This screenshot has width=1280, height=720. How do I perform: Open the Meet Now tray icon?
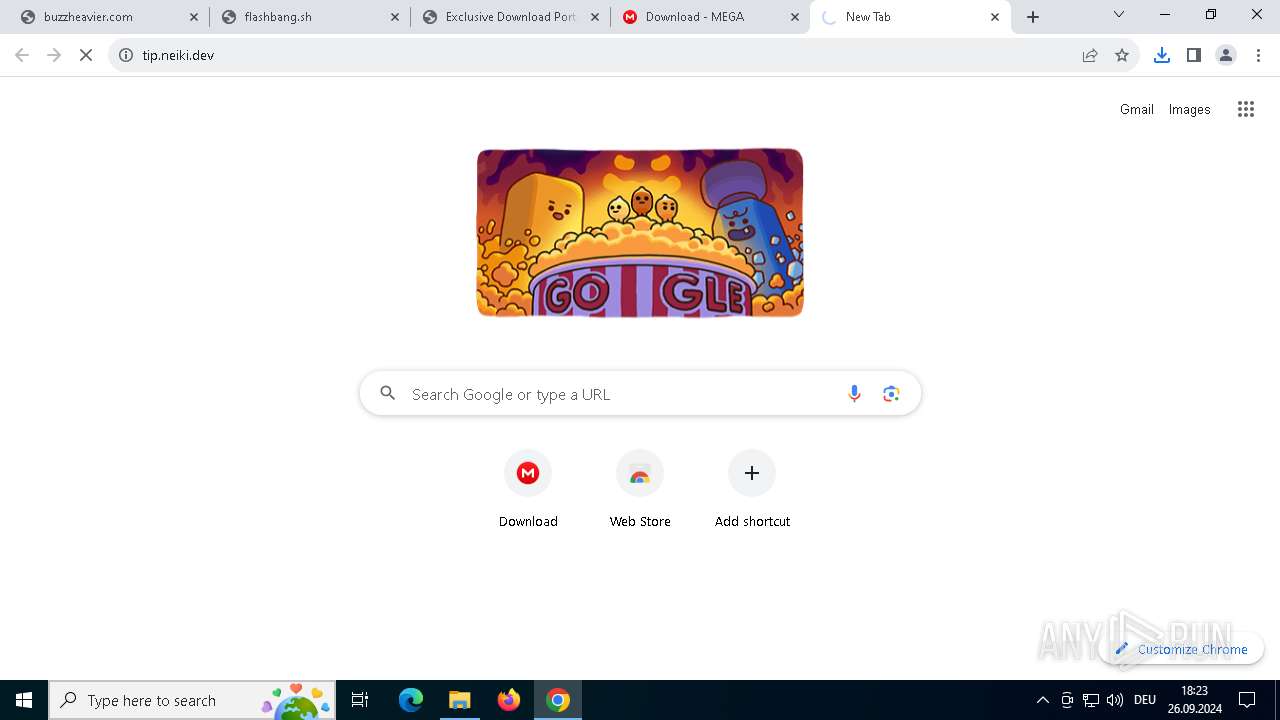[1067, 700]
